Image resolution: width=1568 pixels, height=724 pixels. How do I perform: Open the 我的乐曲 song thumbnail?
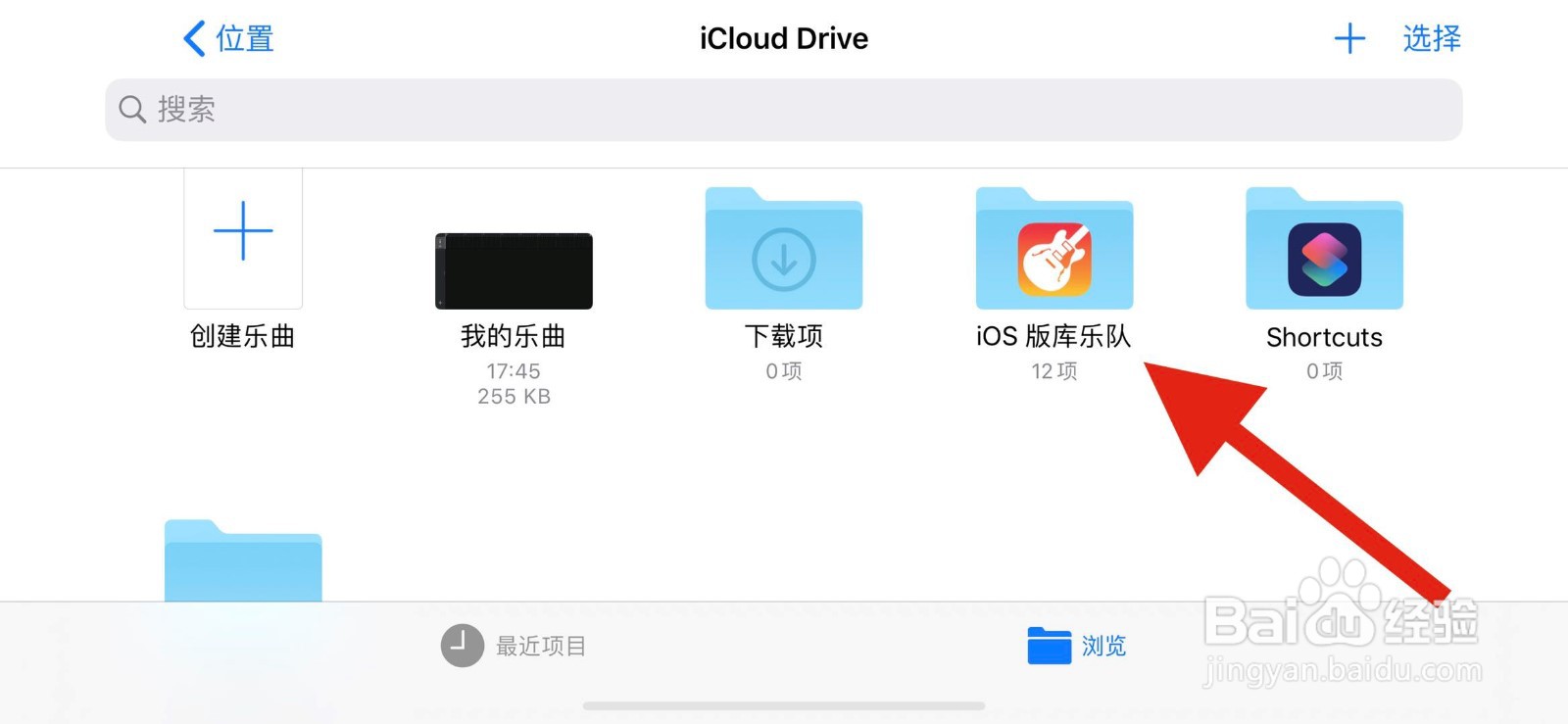(514, 271)
